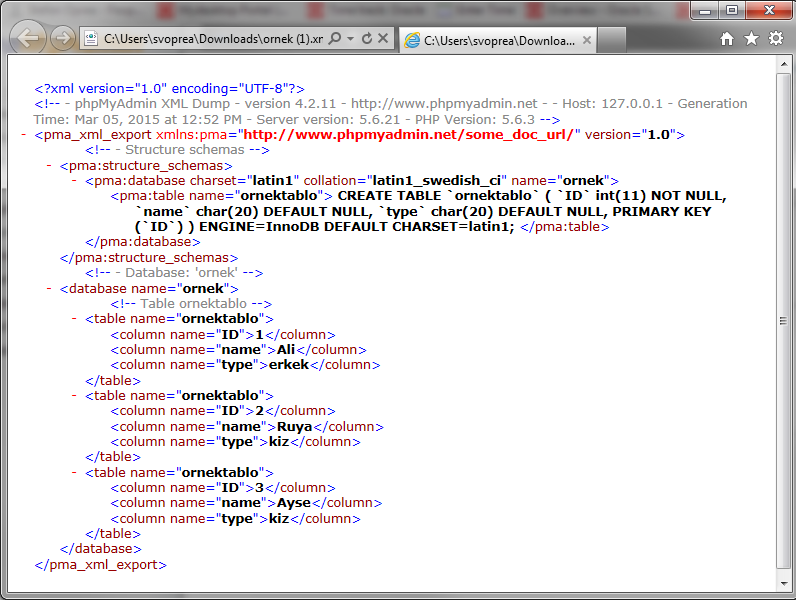Click the name column value "Ayse"
The image size is (796, 610).
click(x=294, y=503)
